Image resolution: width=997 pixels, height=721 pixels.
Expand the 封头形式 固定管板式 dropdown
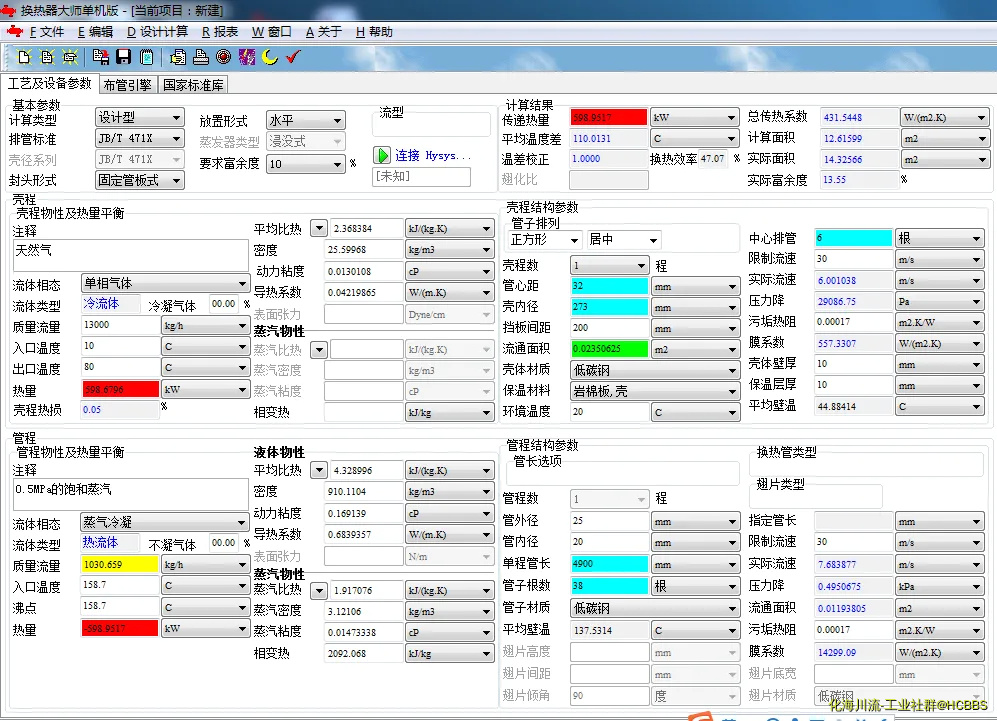[140, 180]
